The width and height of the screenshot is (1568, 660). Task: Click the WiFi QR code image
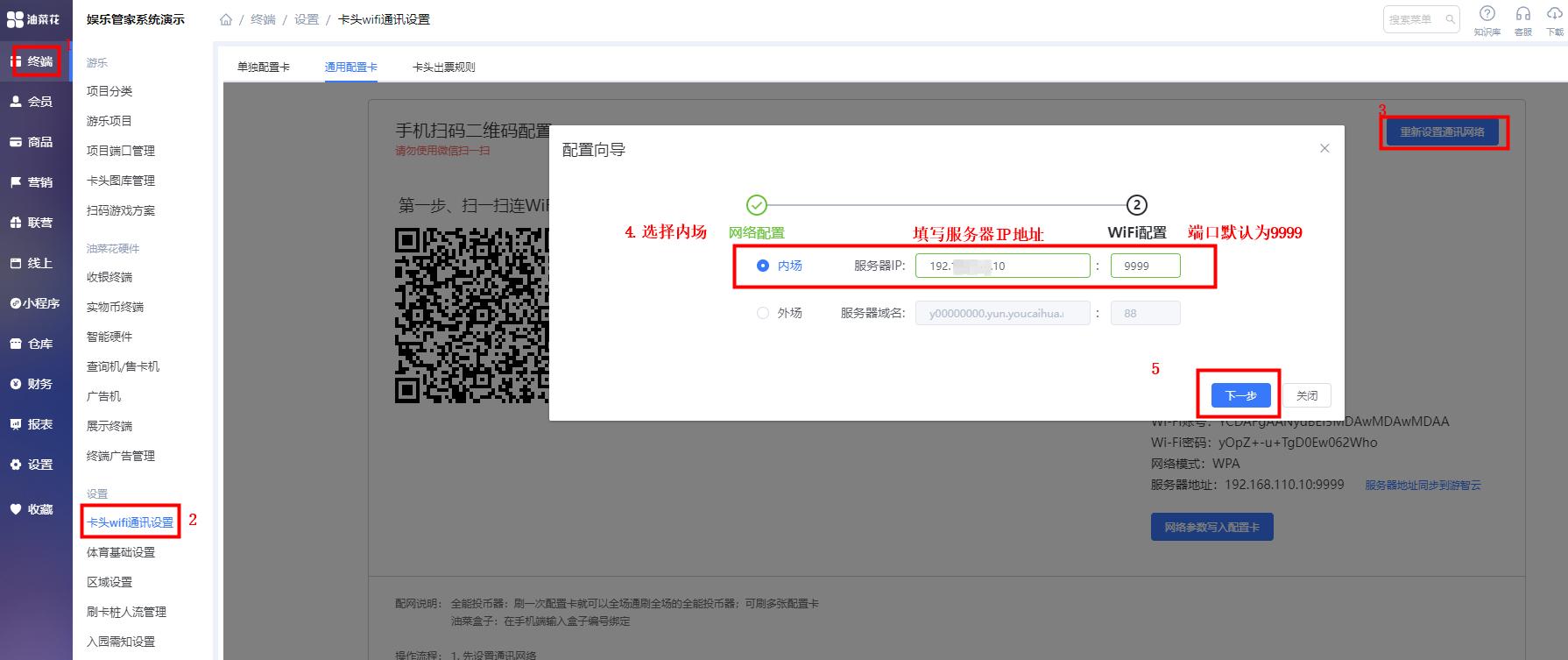(x=471, y=316)
